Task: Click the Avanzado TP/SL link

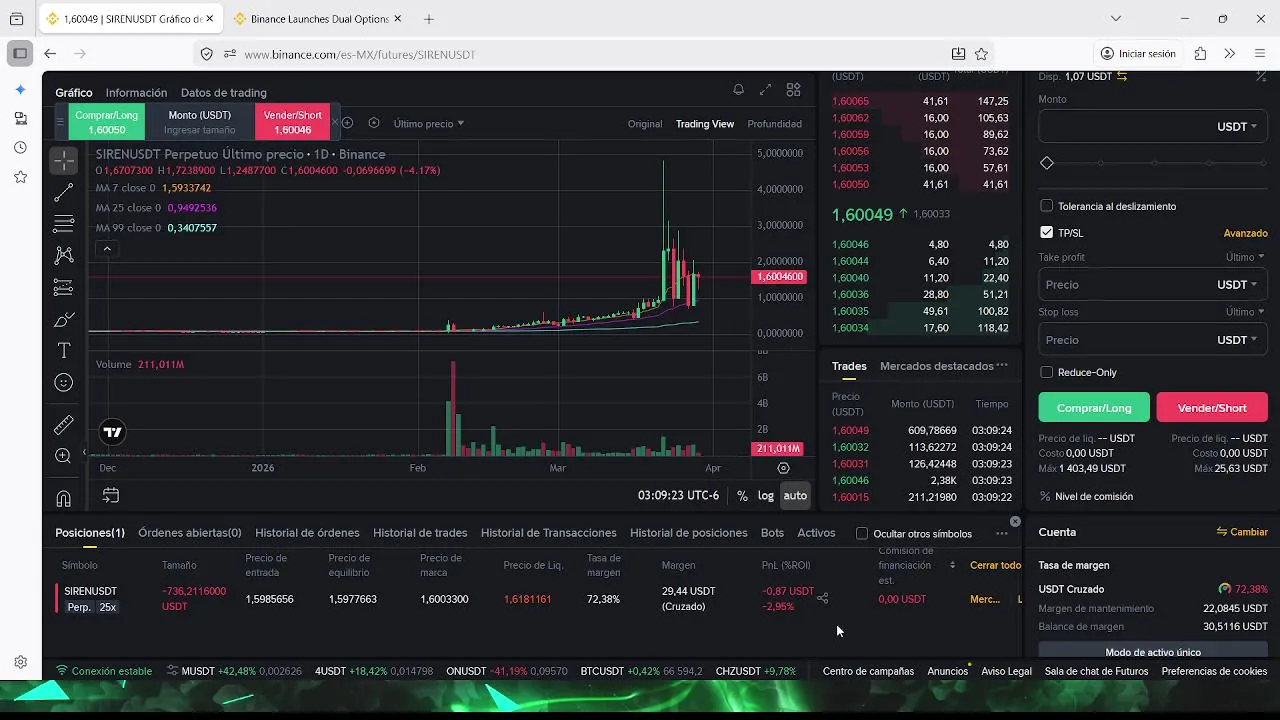Action: coord(1245,233)
